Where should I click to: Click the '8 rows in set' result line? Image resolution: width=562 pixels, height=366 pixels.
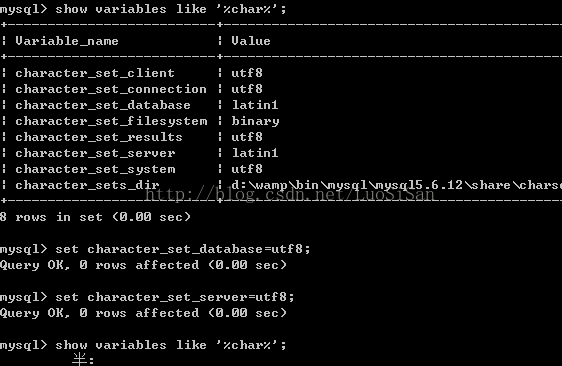point(95,217)
